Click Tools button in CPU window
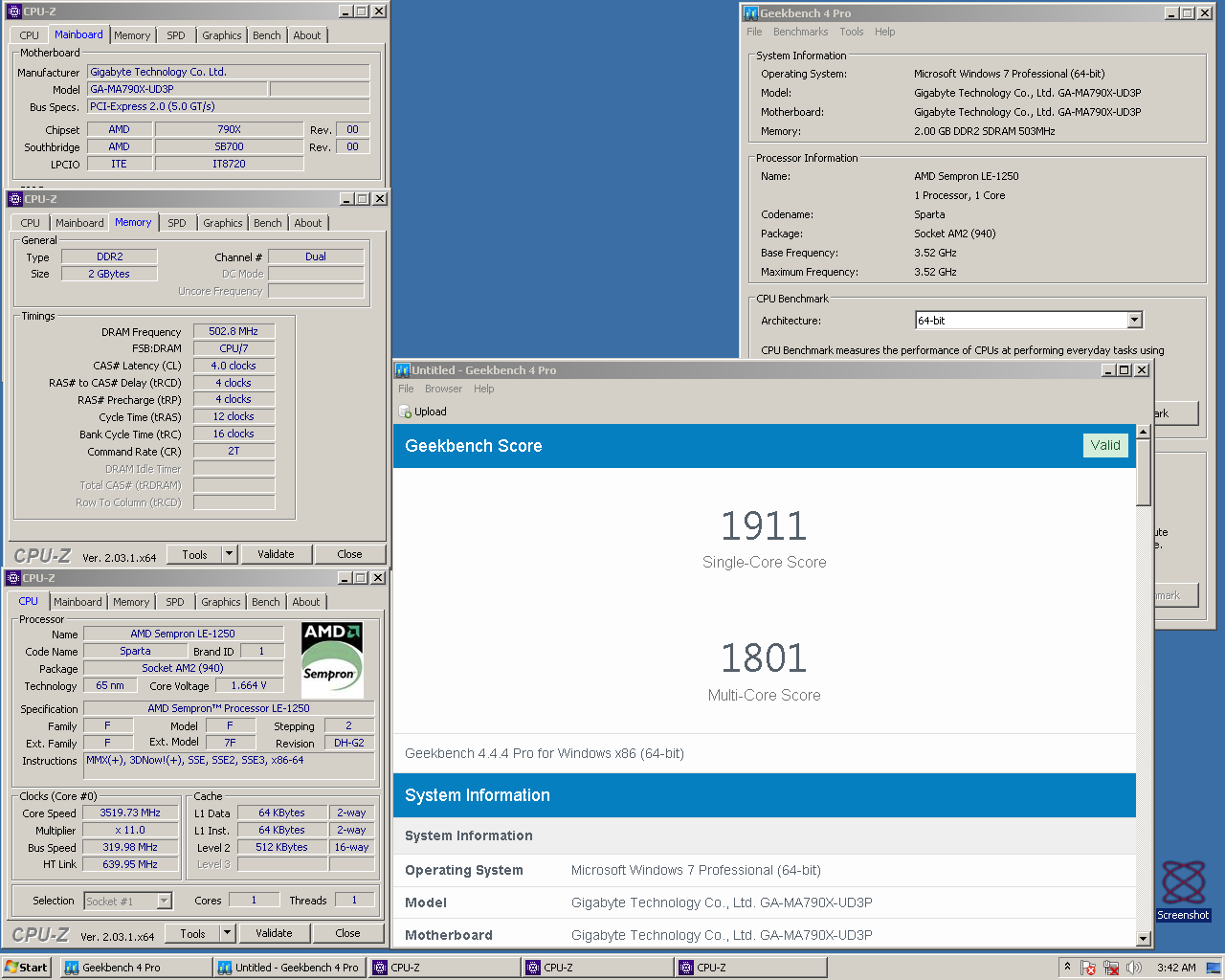The height and width of the screenshot is (980, 1225). tap(192, 933)
